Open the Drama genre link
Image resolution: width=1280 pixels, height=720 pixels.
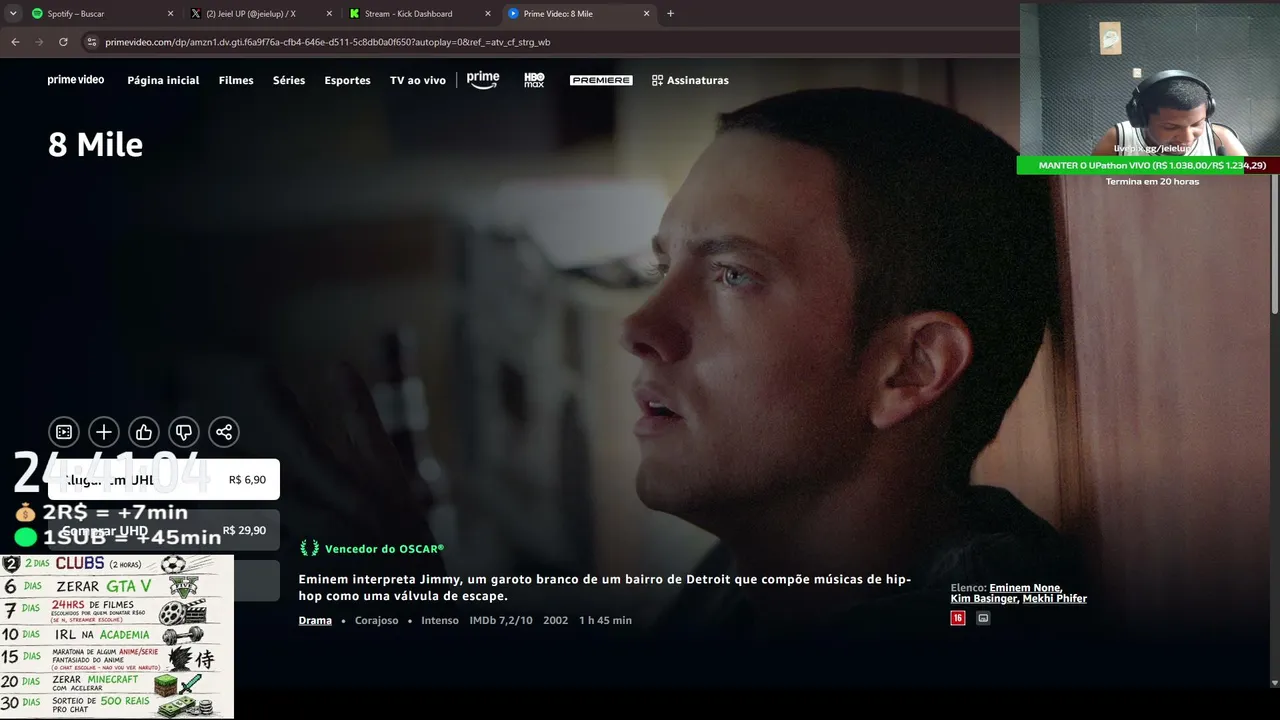[315, 621]
